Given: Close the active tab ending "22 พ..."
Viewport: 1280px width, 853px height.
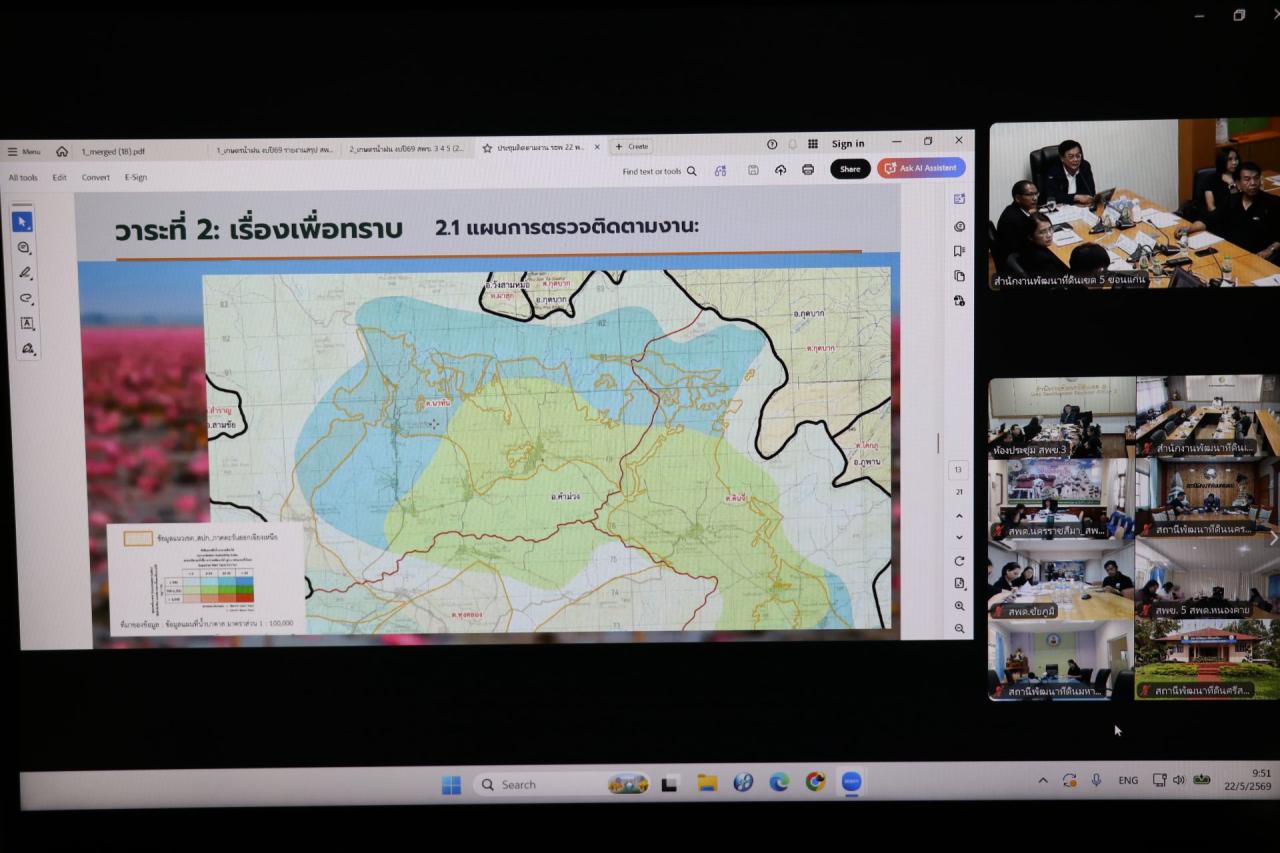Looking at the screenshot, I should pyautogui.click(x=598, y=147).
